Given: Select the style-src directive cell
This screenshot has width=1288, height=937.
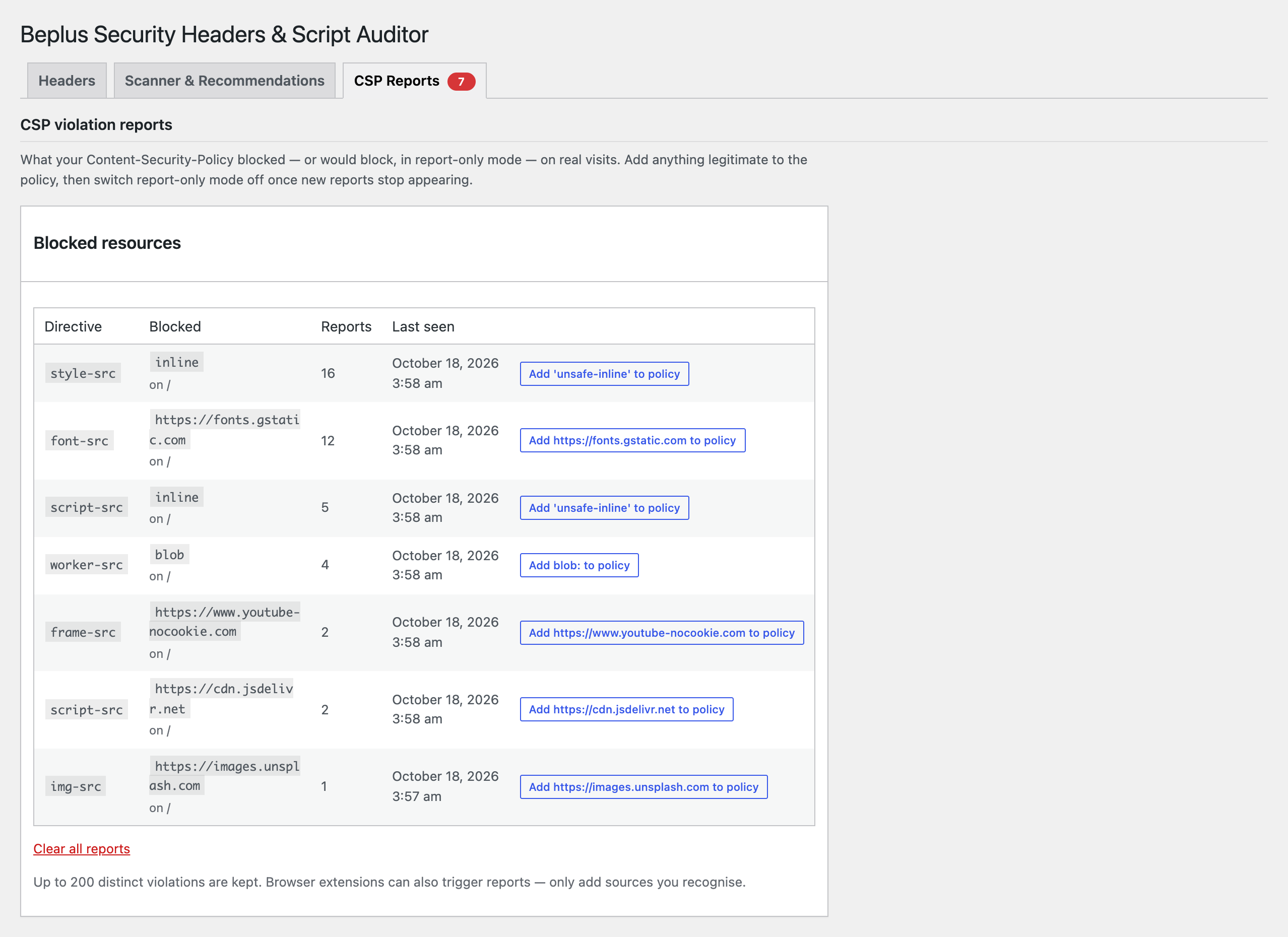Looking at the screenshot, I should pyautogui.click(x=83, y=373).
